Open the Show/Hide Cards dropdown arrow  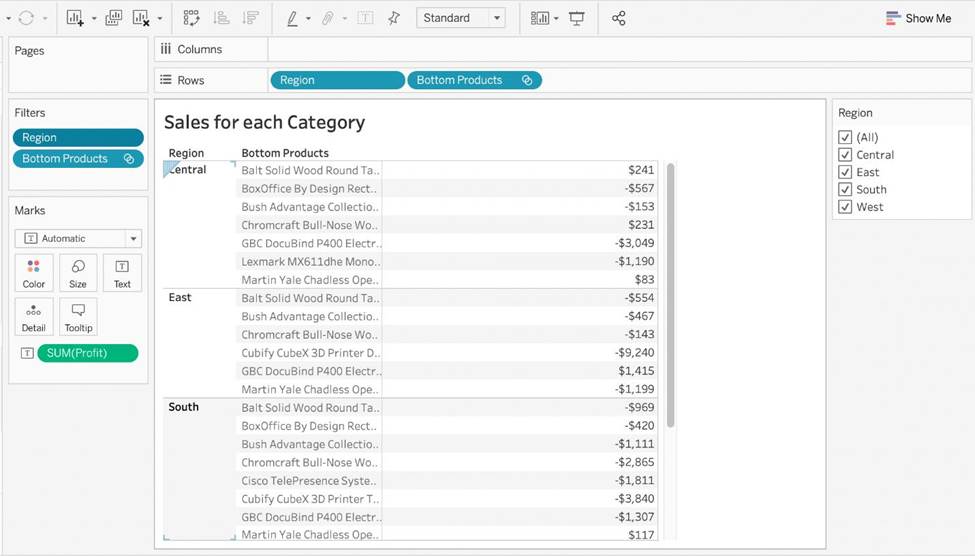[x=556, y=19]
